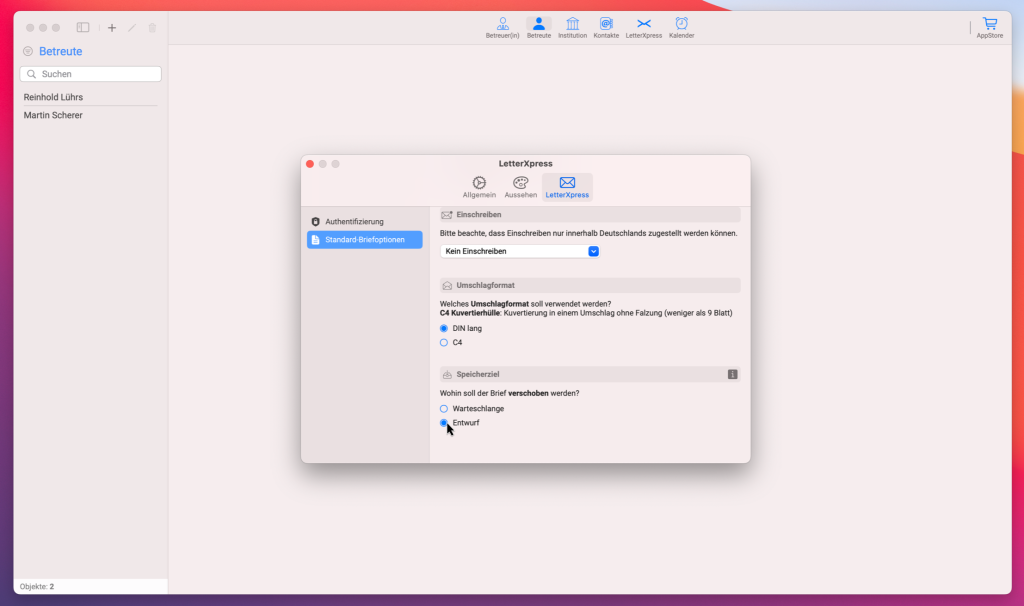The image size is (1024, 606).
Task: Click the Suchen search field
Action: 91,74
